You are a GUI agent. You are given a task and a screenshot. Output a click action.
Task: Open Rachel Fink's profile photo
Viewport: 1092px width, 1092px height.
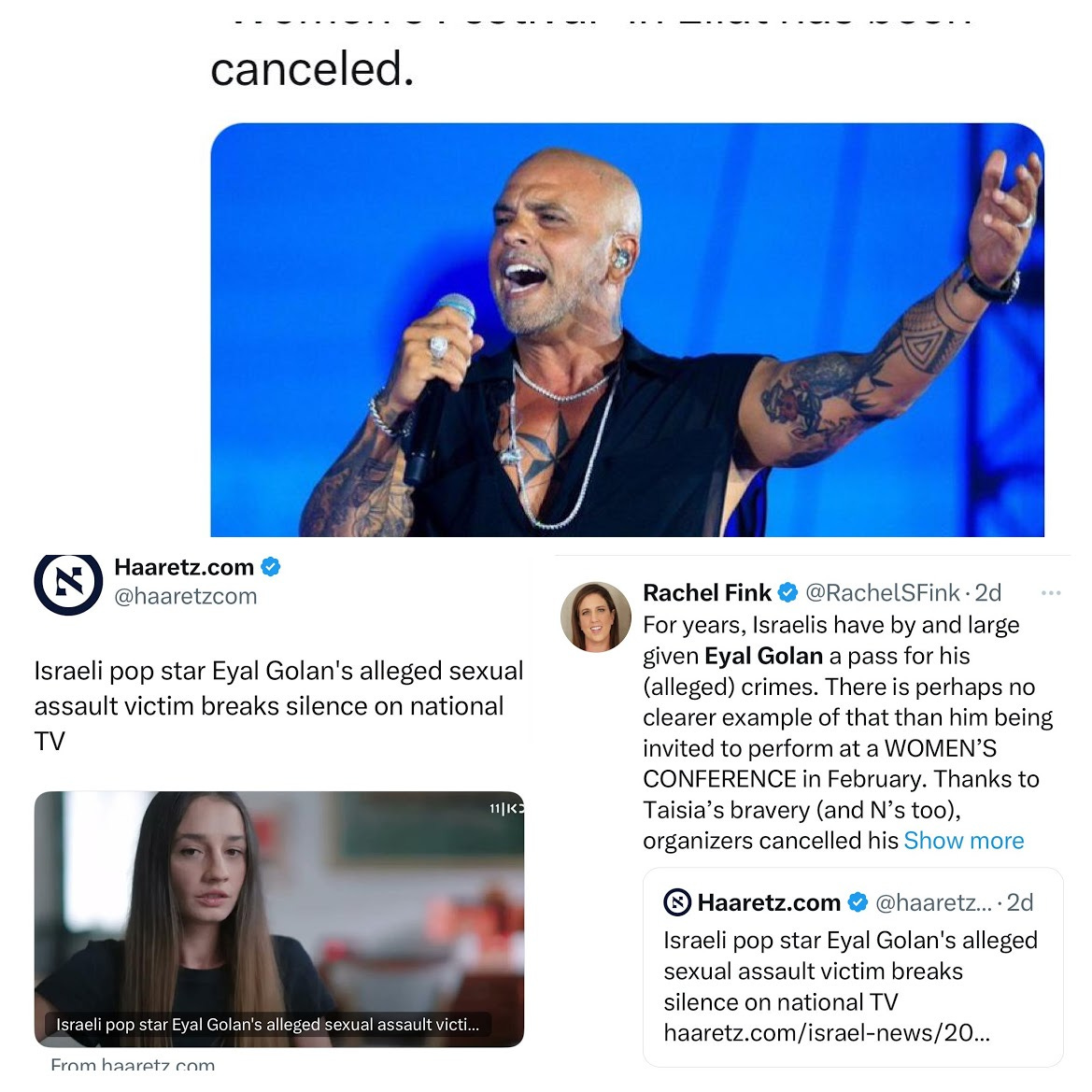click(595, 617)
